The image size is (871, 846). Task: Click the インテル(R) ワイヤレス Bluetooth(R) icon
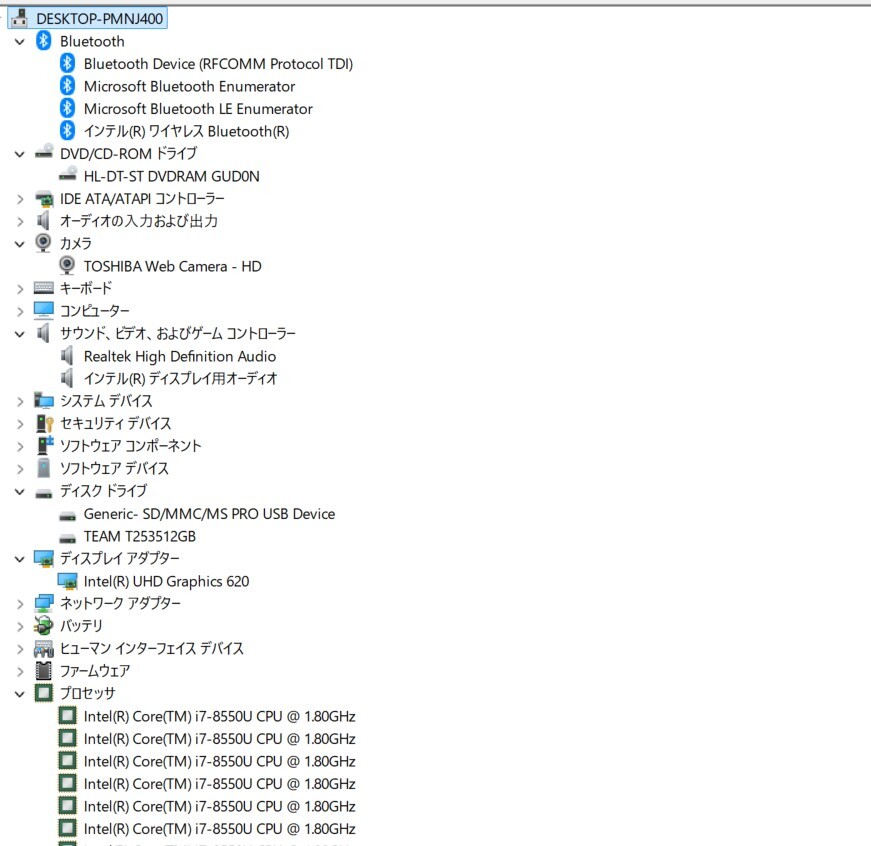67,131
